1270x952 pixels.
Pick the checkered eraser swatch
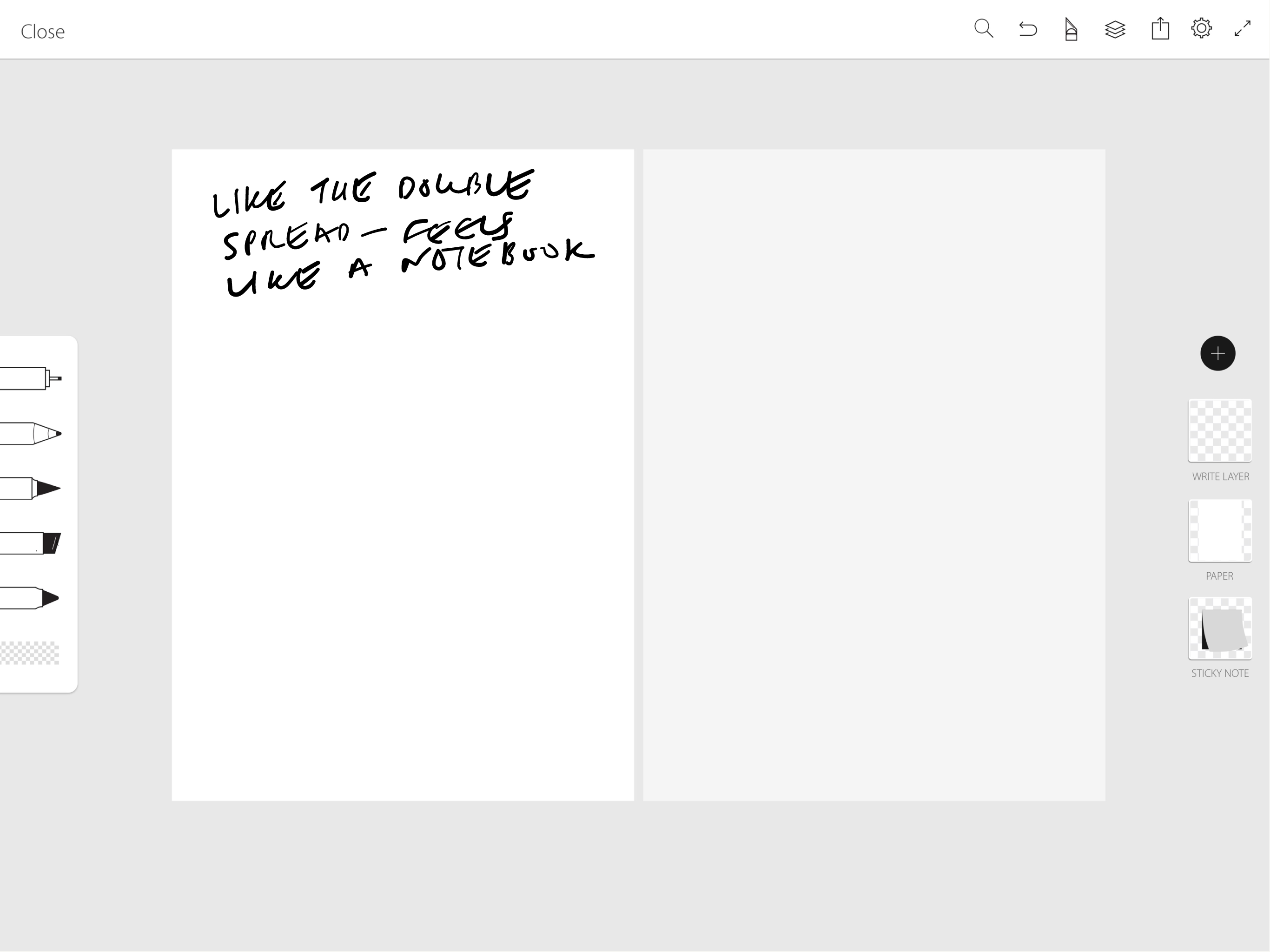tap(30, 653)
